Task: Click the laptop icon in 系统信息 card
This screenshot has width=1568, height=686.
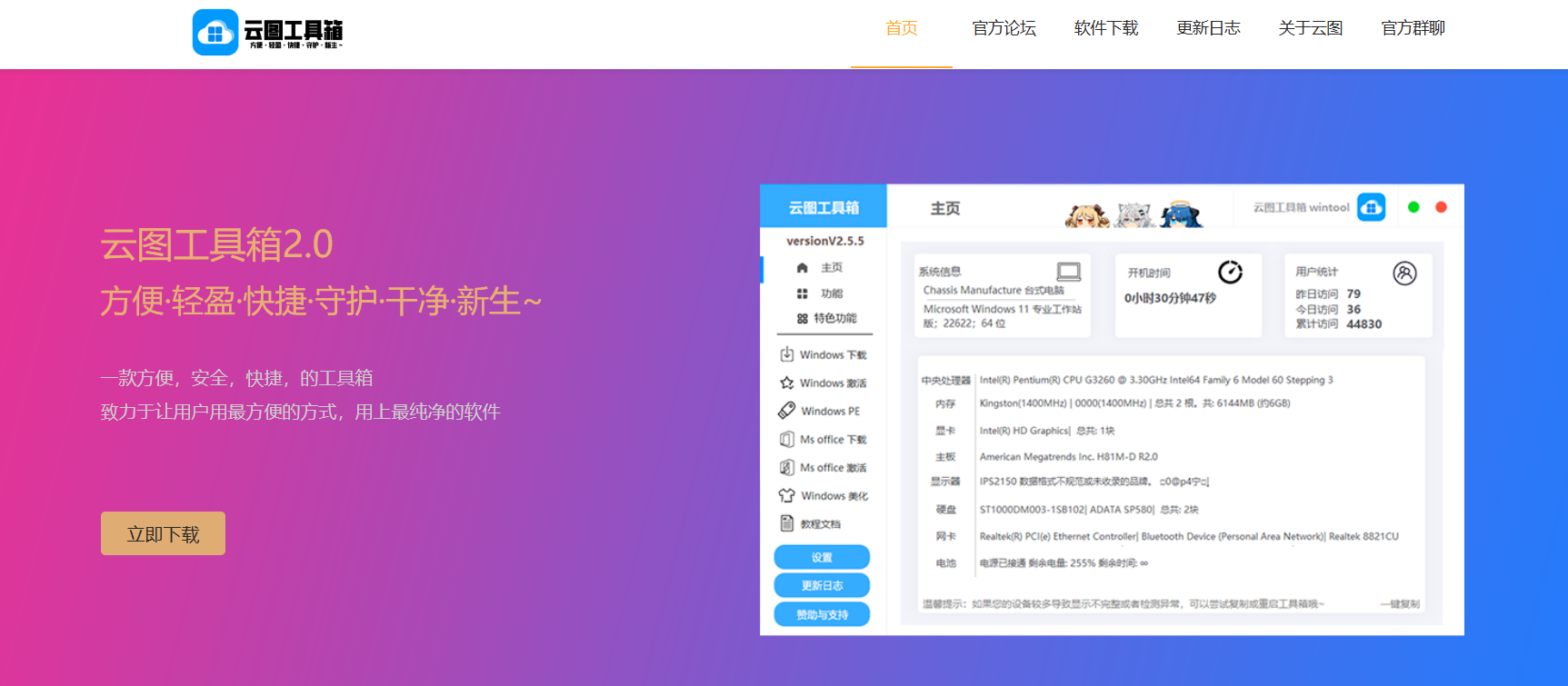Action: (1068, 272)
